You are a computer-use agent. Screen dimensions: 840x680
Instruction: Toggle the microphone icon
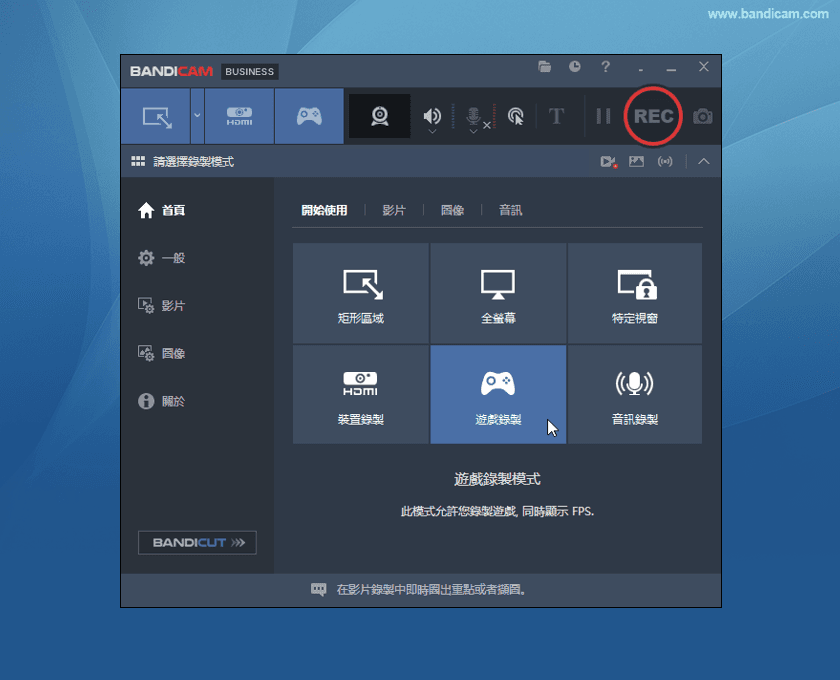[x=473, y=116]
